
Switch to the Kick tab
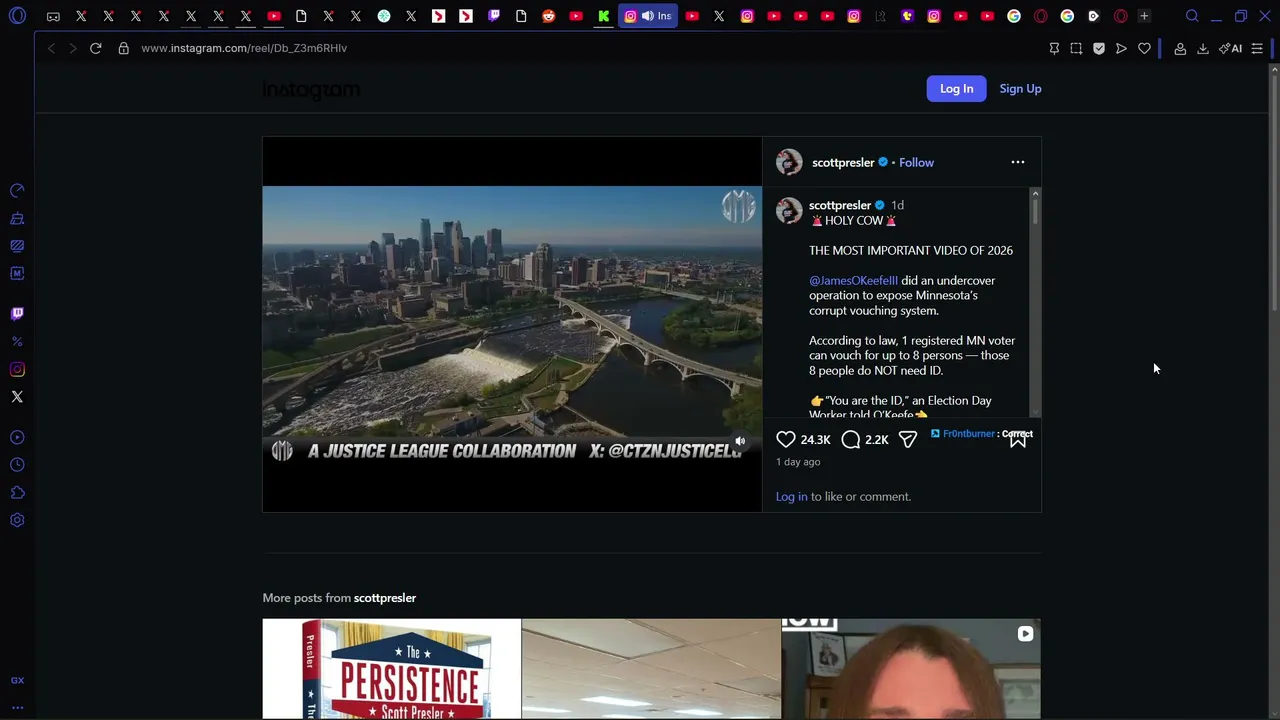(603, 16)
